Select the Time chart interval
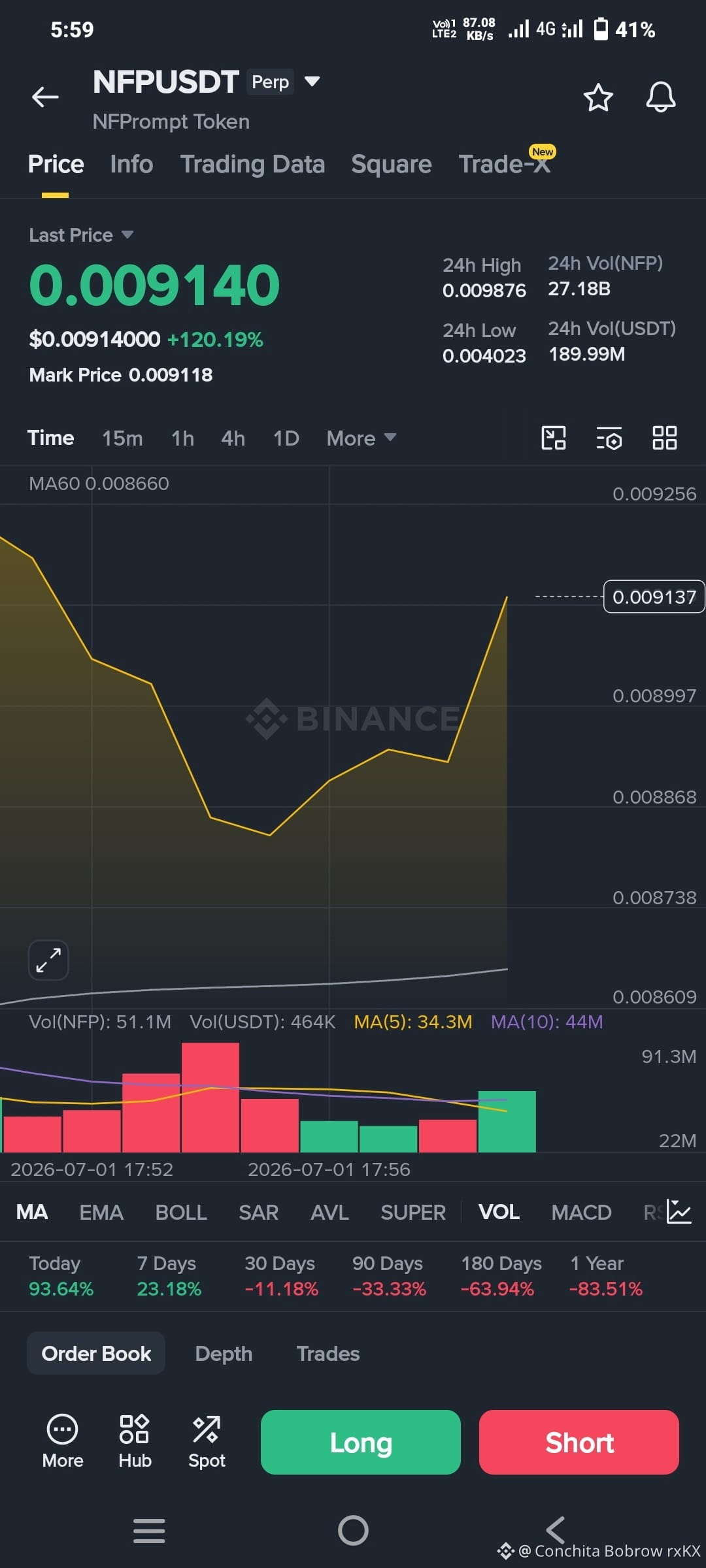 [50, 438]
